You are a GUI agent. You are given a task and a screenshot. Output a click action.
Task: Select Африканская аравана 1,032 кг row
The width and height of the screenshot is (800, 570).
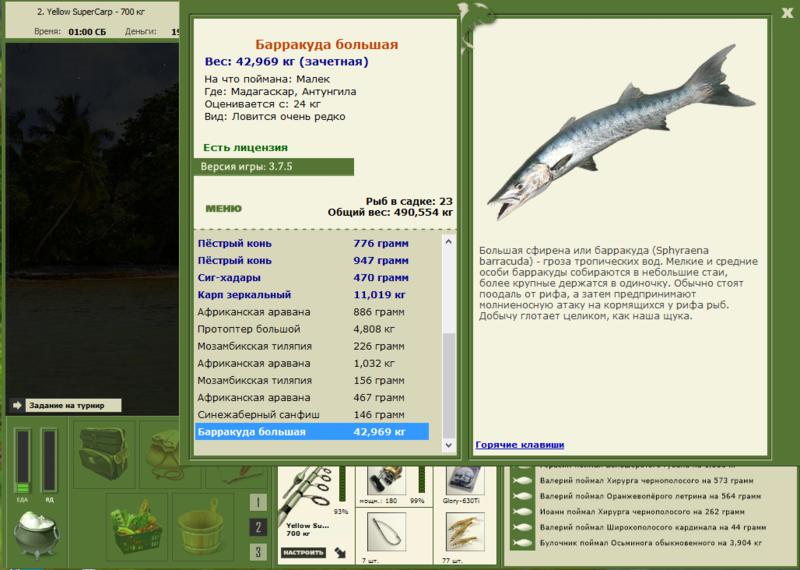pos(312,363)
